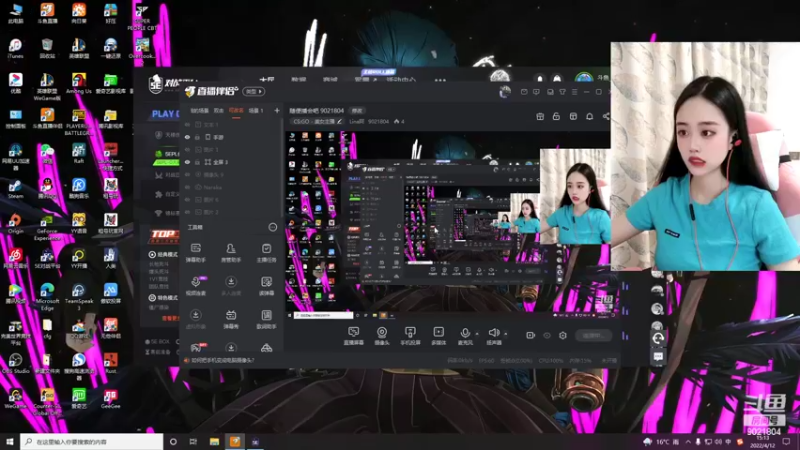Click the headset support icon on right sidebar
The image size is (800, 450).
coord(658,338)
